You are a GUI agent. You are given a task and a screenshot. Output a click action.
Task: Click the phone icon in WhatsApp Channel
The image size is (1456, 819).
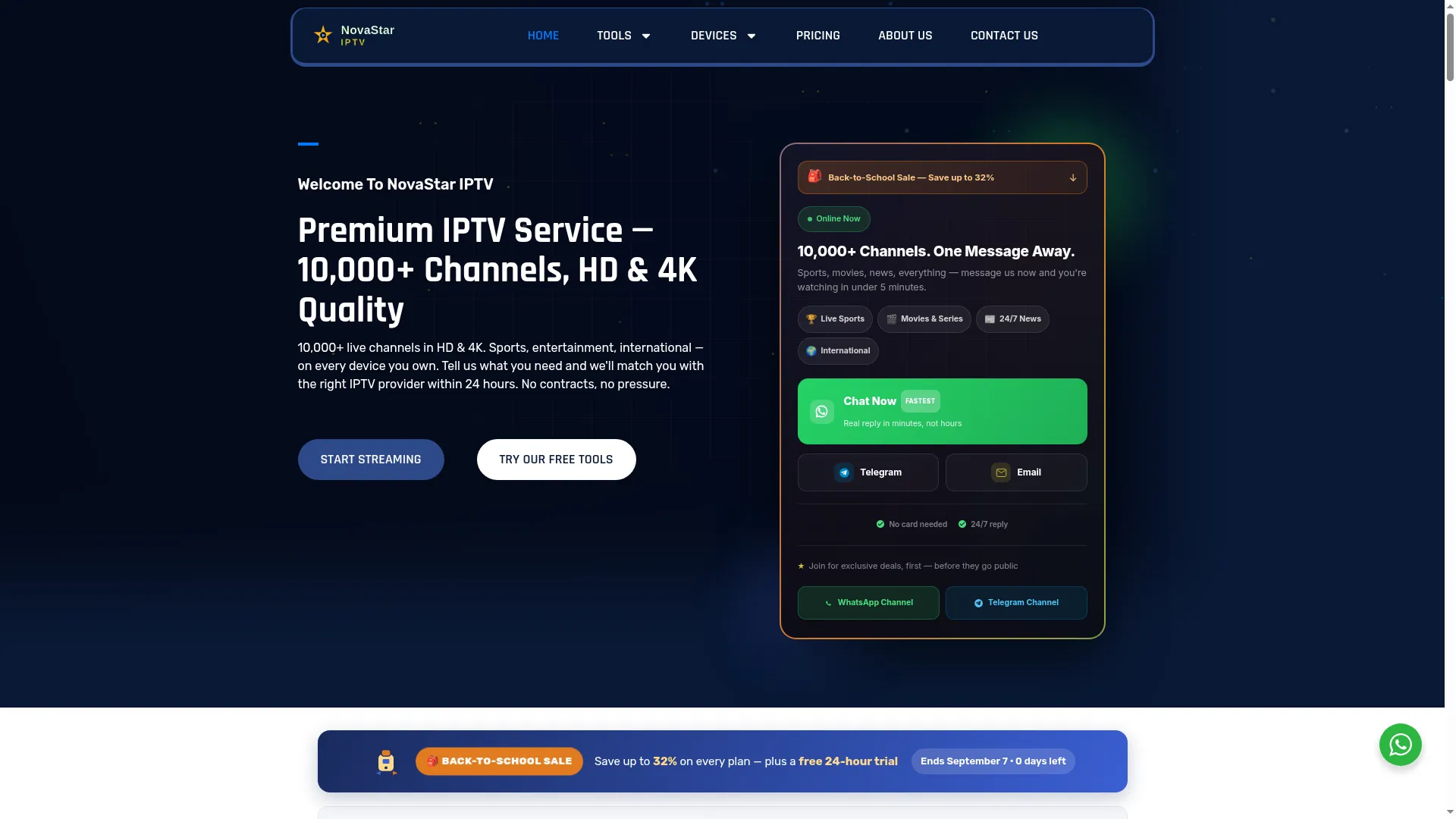point(828,604)
